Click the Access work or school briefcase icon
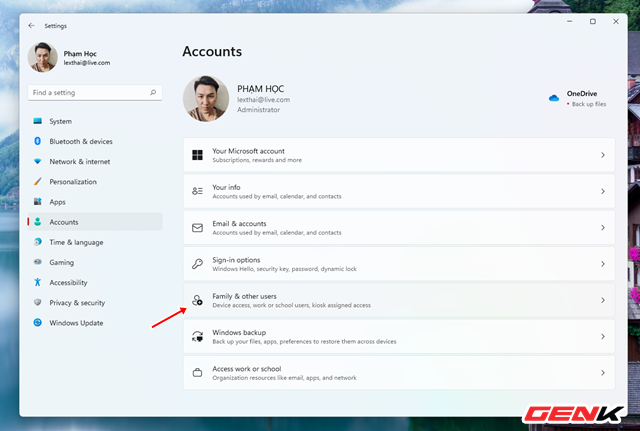 (198, 373)
